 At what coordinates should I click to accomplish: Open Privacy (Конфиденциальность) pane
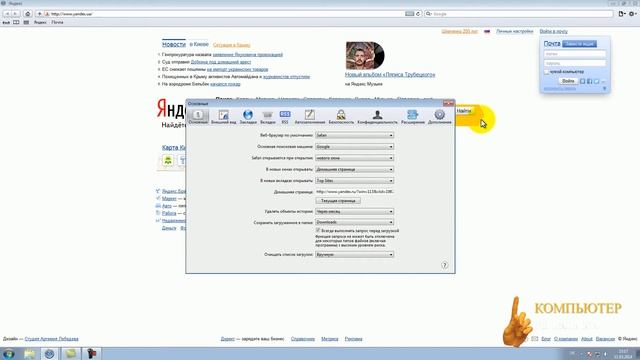377,116
